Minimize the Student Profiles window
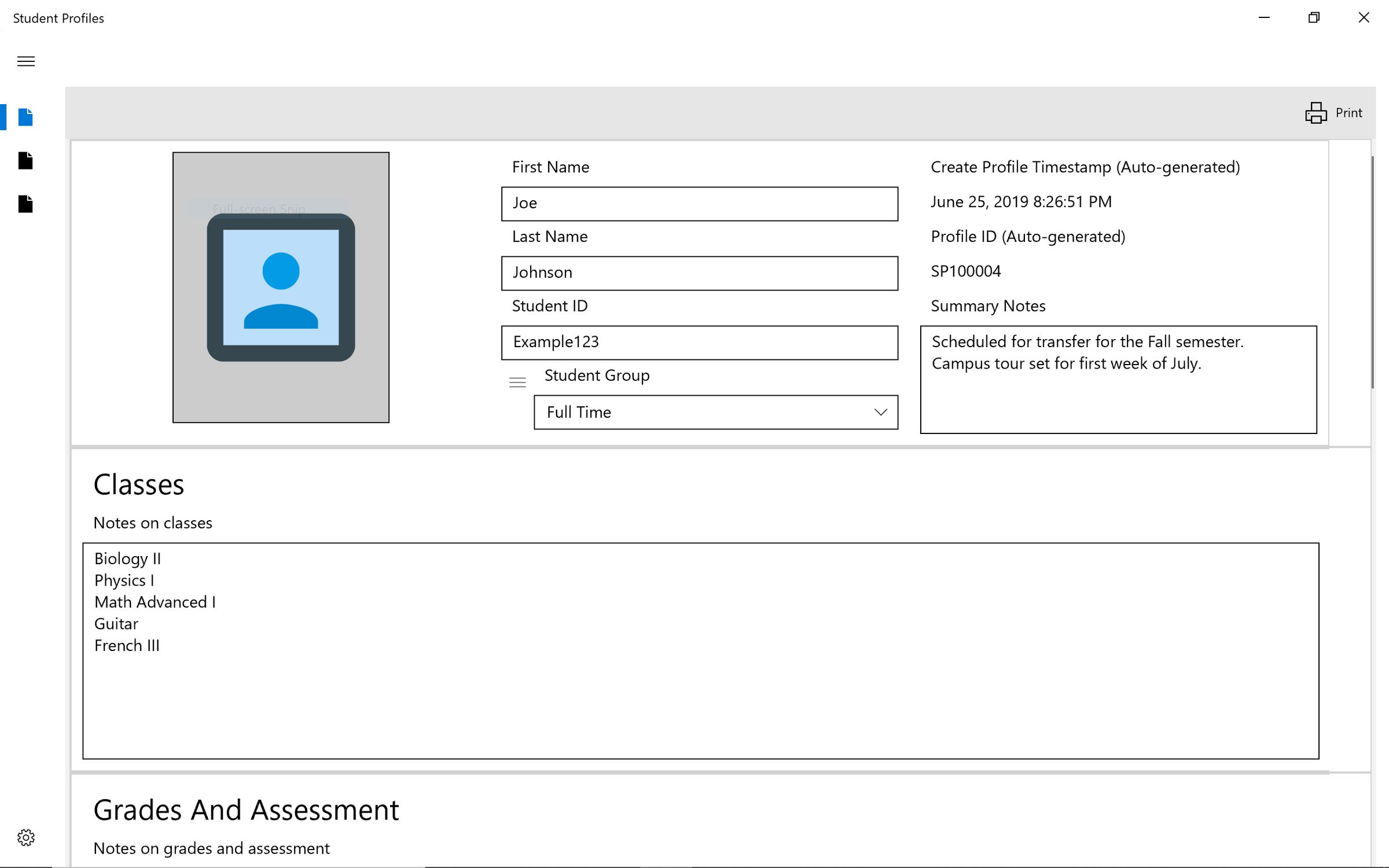1389x868 pixels. [x=1264, y=17]
